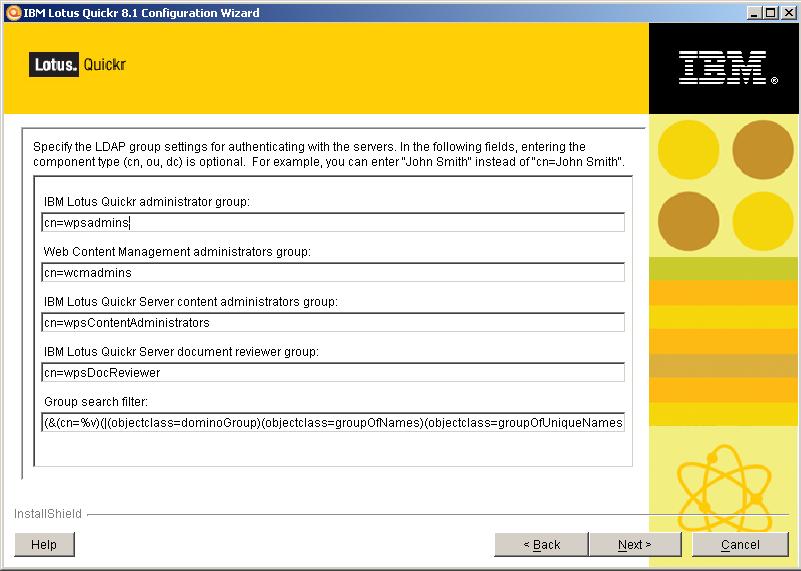Go back with the Back button
The height and width of the screenshot is (571, 801).
click(x=541, y=544)
